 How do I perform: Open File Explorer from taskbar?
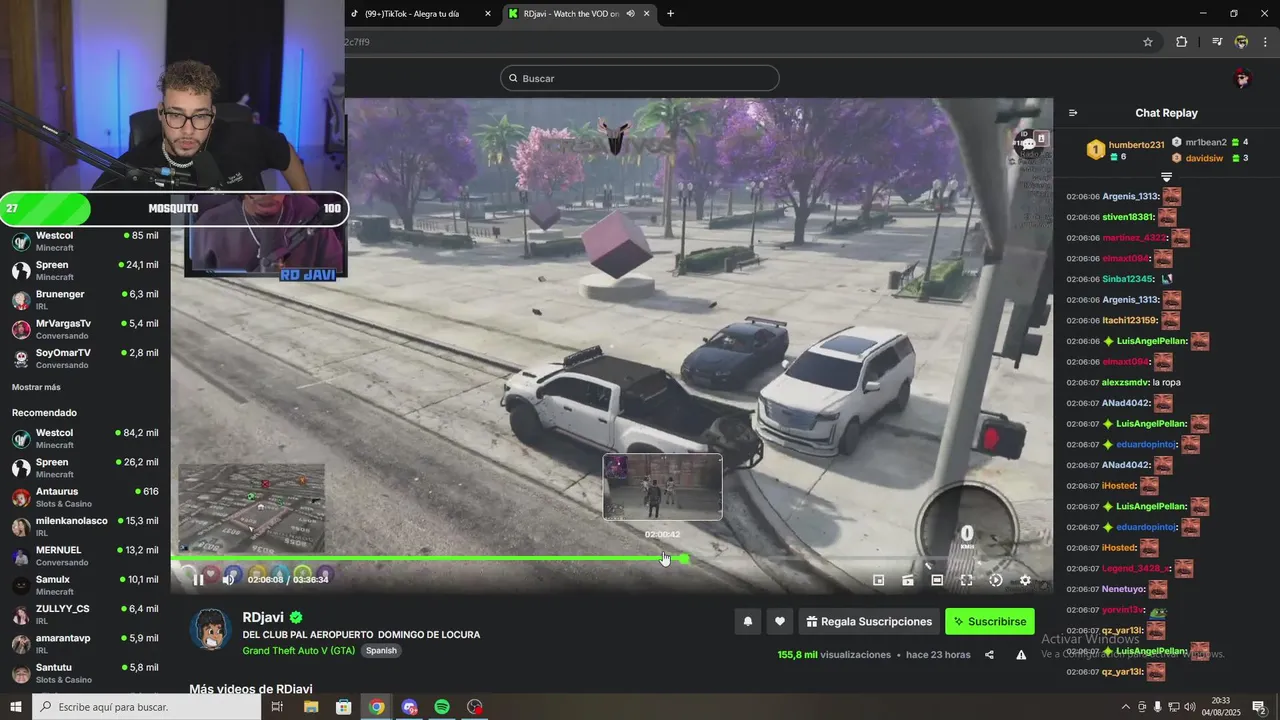click(311, 707)
